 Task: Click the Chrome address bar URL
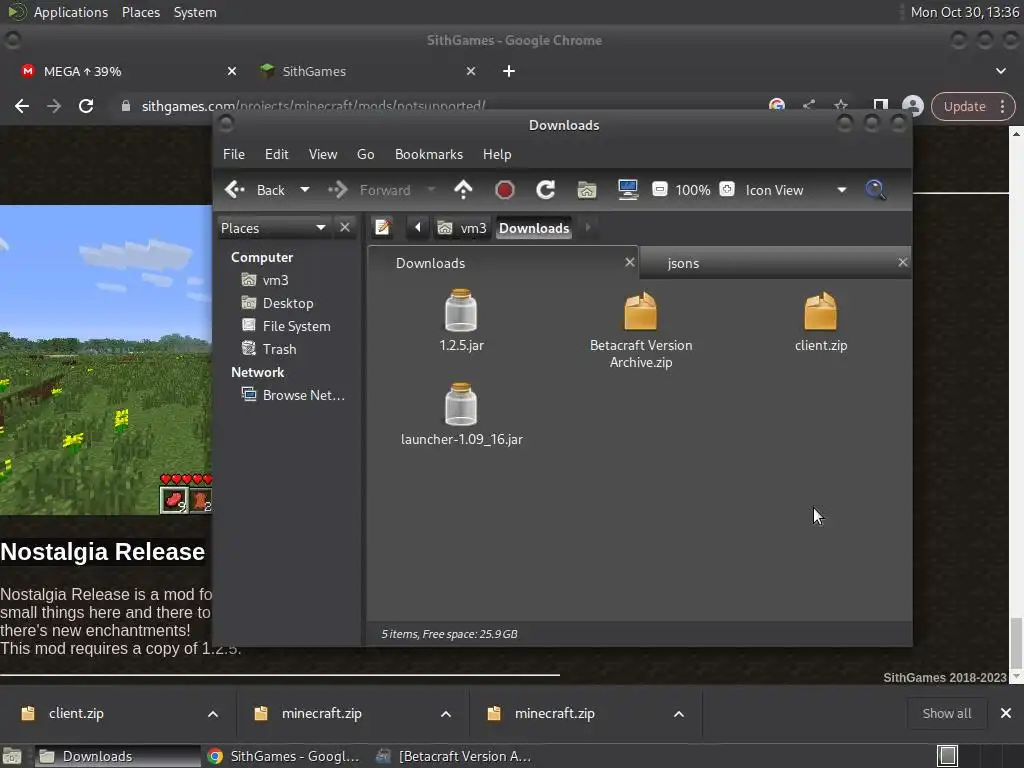[313, 106]
